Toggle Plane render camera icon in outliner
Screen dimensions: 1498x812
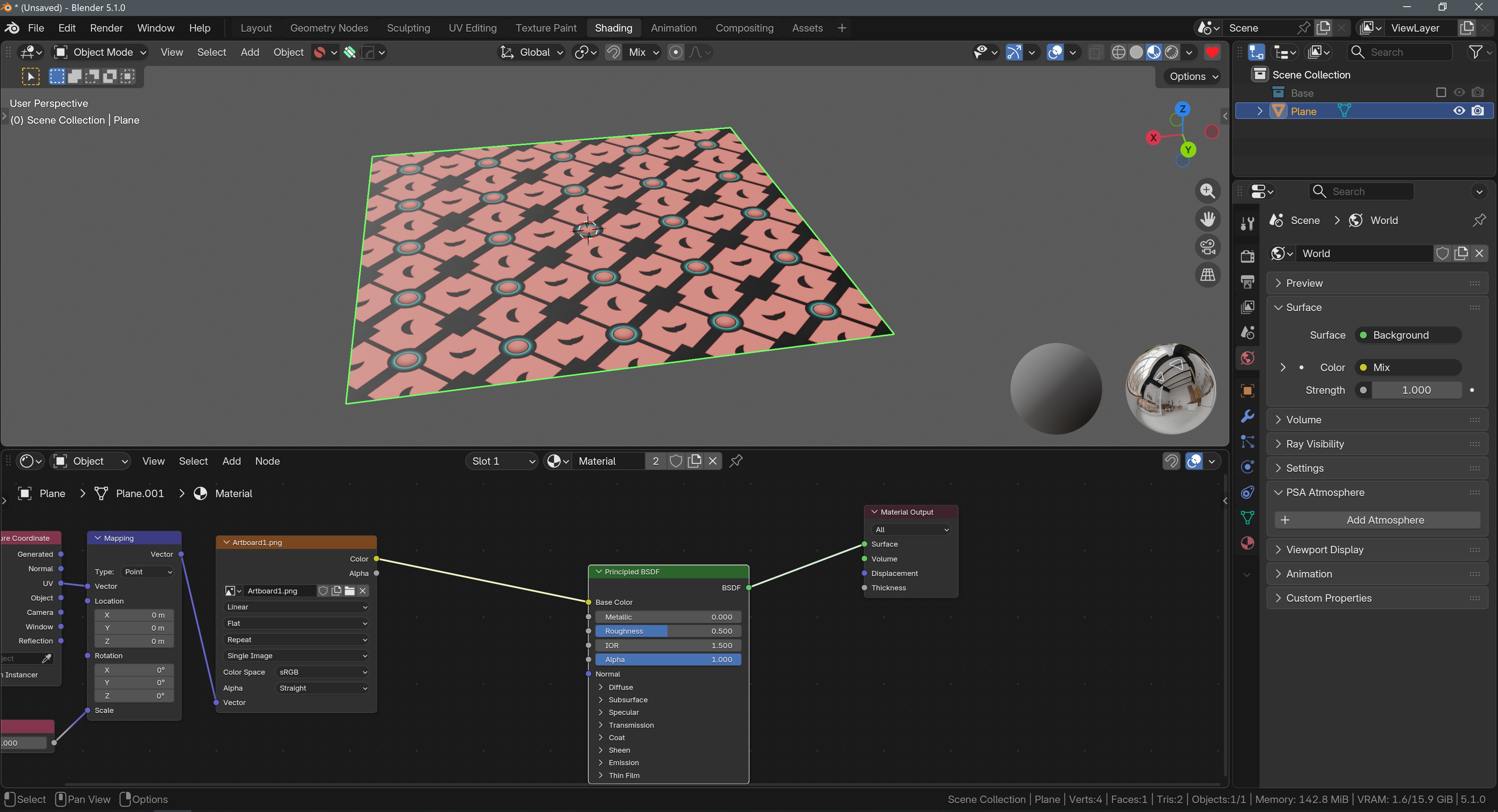point(1478,111)
